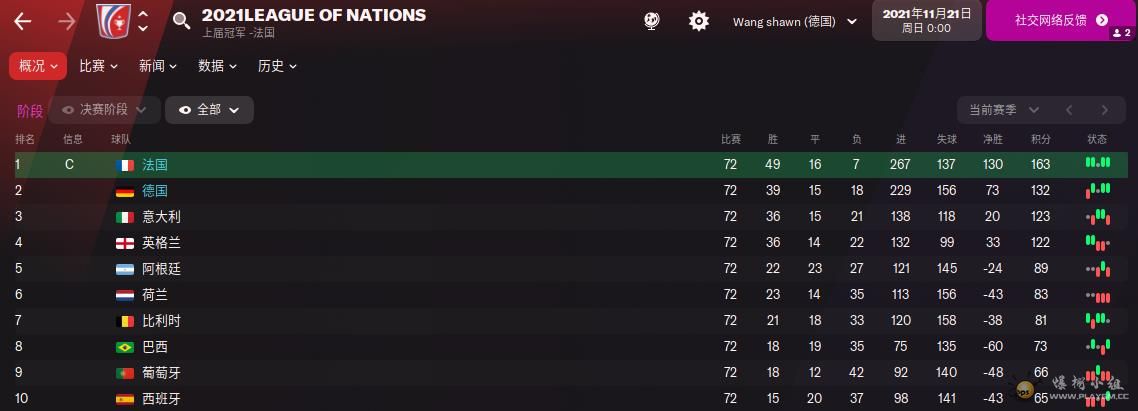1138x411 pixels.
Task: Click the online users icon
Action: pos(1121,33)
